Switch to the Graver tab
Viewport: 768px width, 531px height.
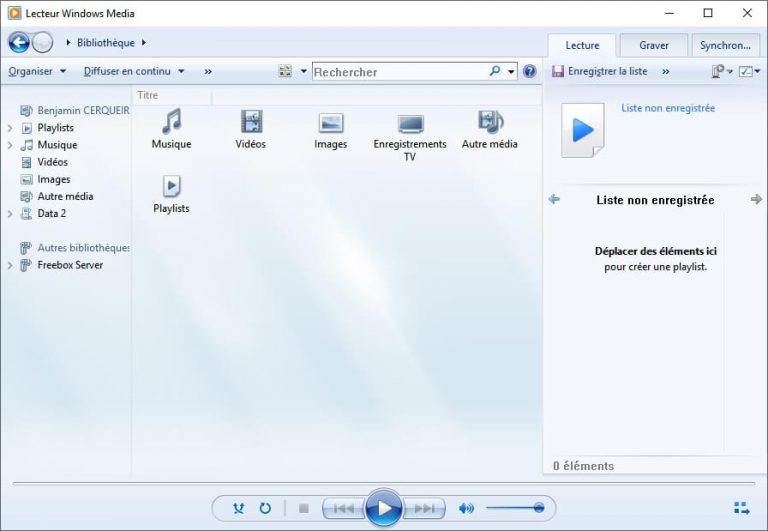coord(654,46)
